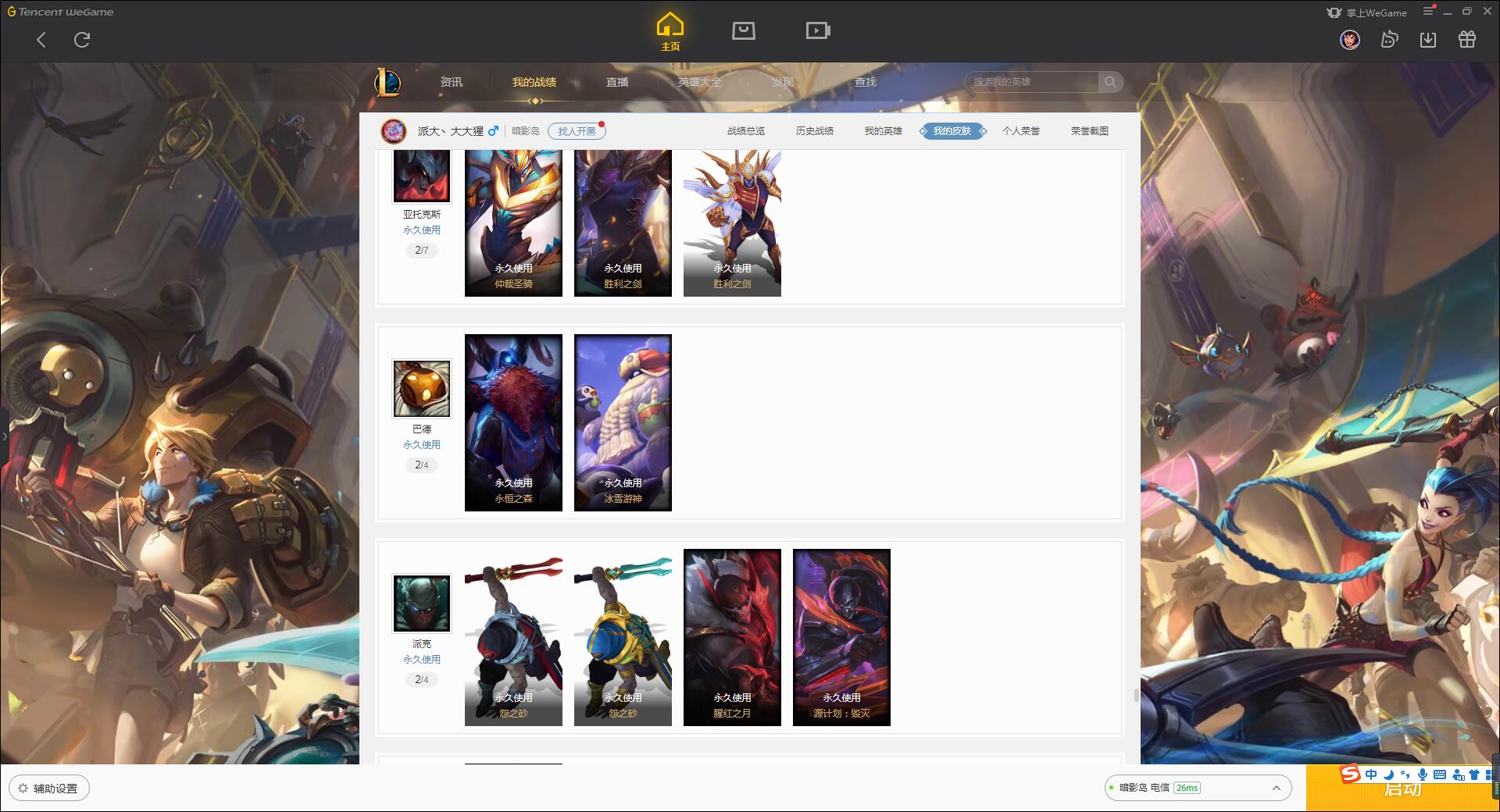The width and height of the screenshot is (1500, 812).
Task: Open the 胜利之剑 chroma model skin card
Action: 732,223
